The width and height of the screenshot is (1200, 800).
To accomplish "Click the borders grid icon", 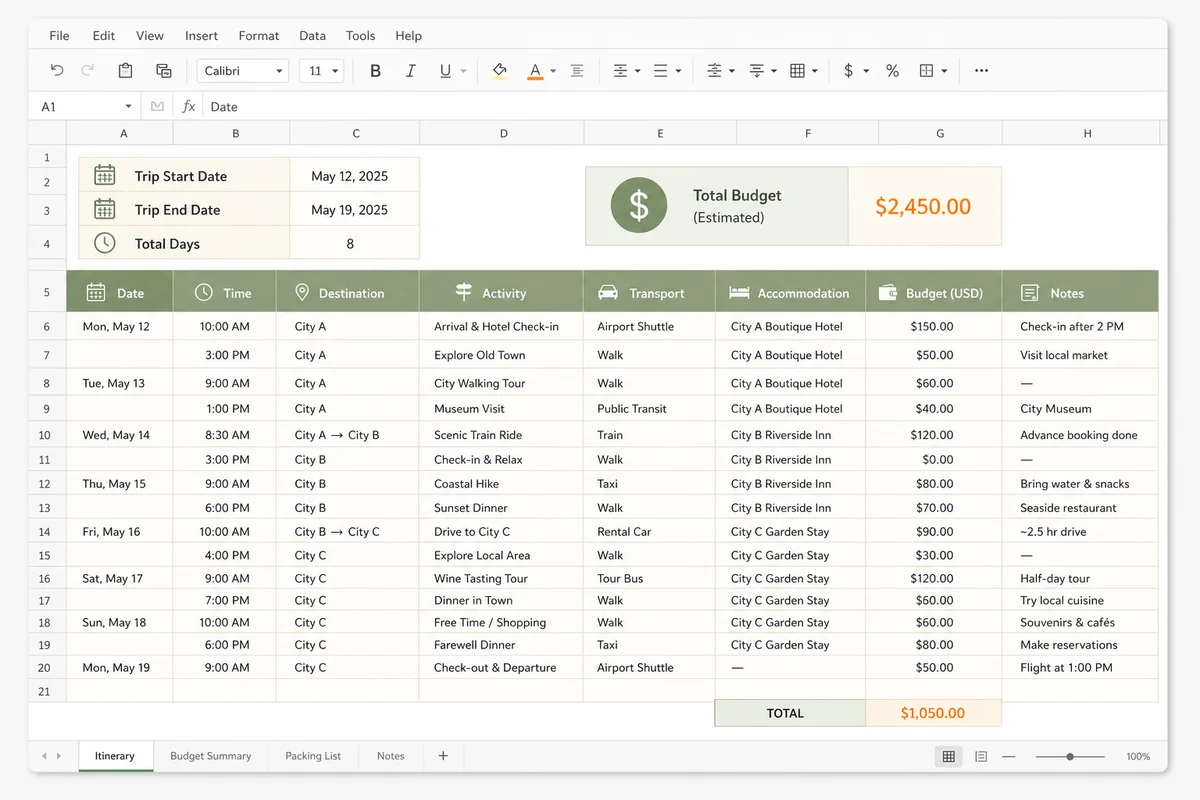I will [x=797, y=71].
